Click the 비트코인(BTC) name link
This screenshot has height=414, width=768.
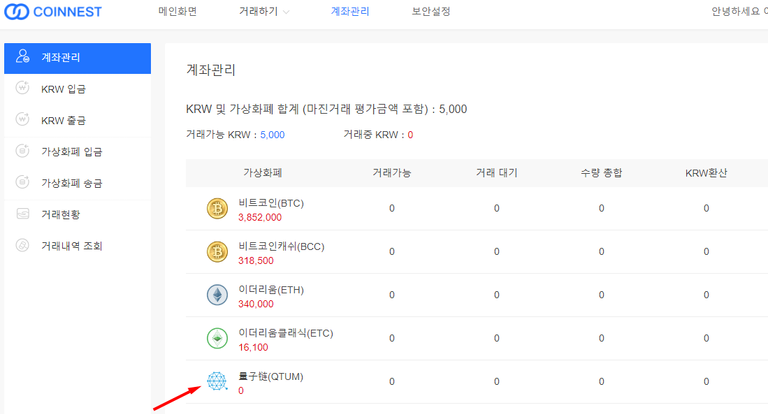(x=271, y=203)
